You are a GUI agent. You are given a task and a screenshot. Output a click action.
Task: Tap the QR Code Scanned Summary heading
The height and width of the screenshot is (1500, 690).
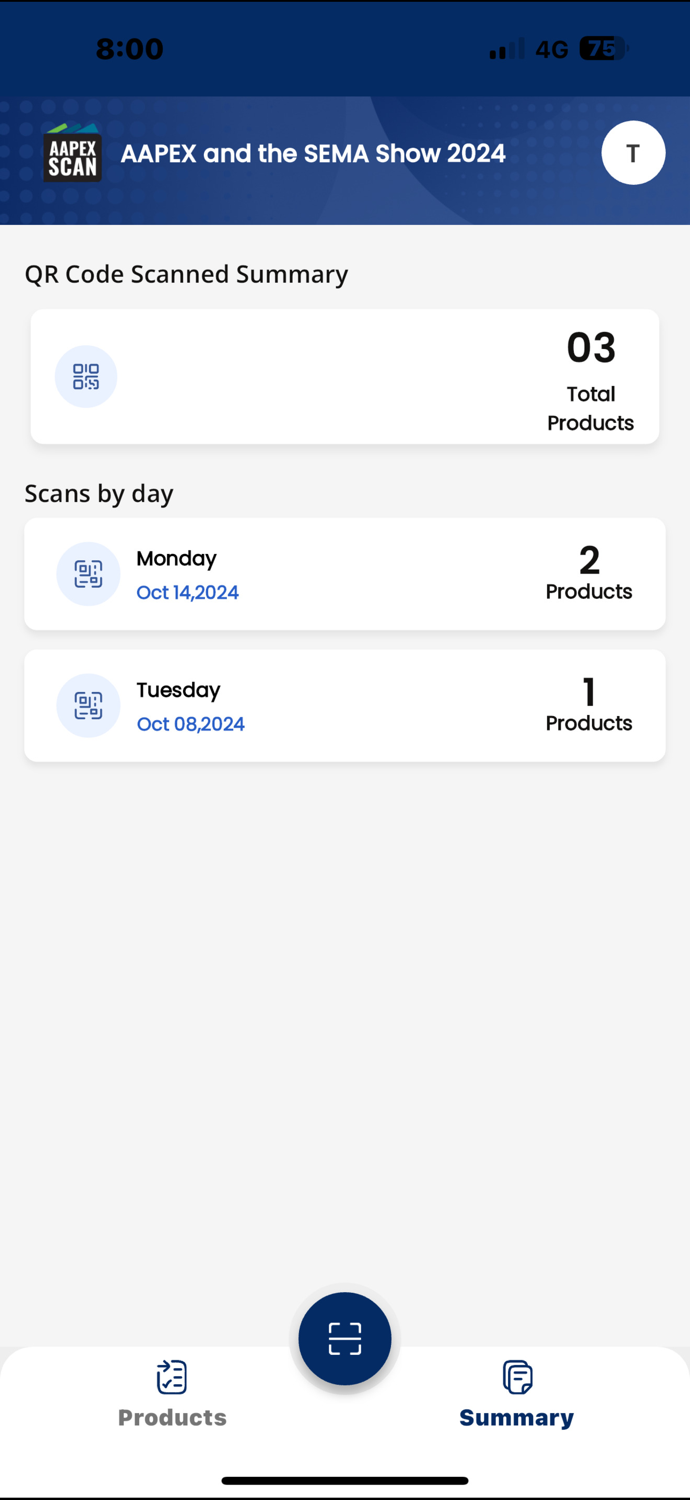(x=186, y=274)
